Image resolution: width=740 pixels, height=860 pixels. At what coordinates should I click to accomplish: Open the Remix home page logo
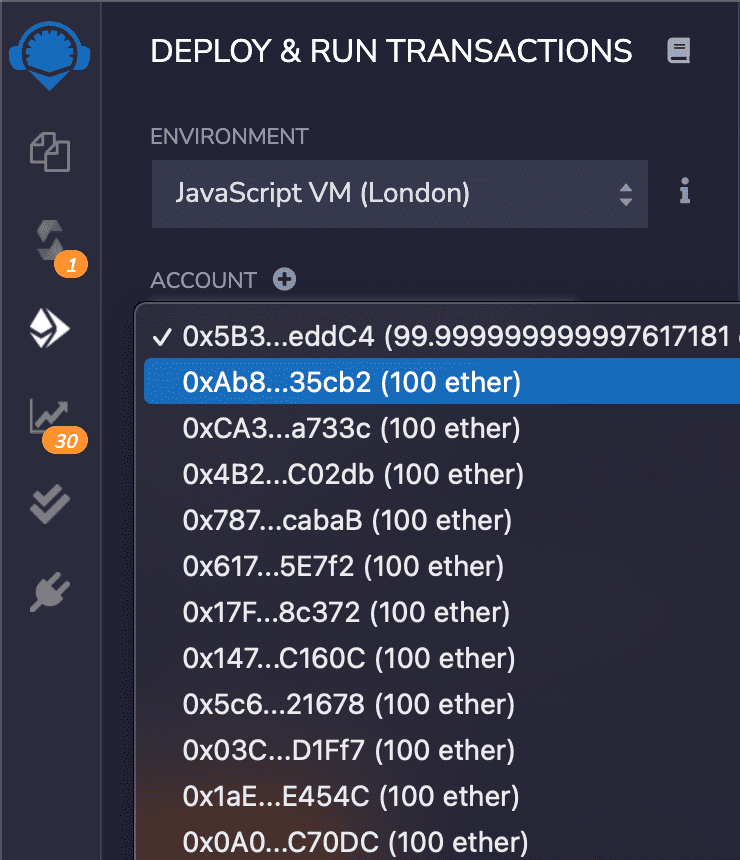[50, 54]
